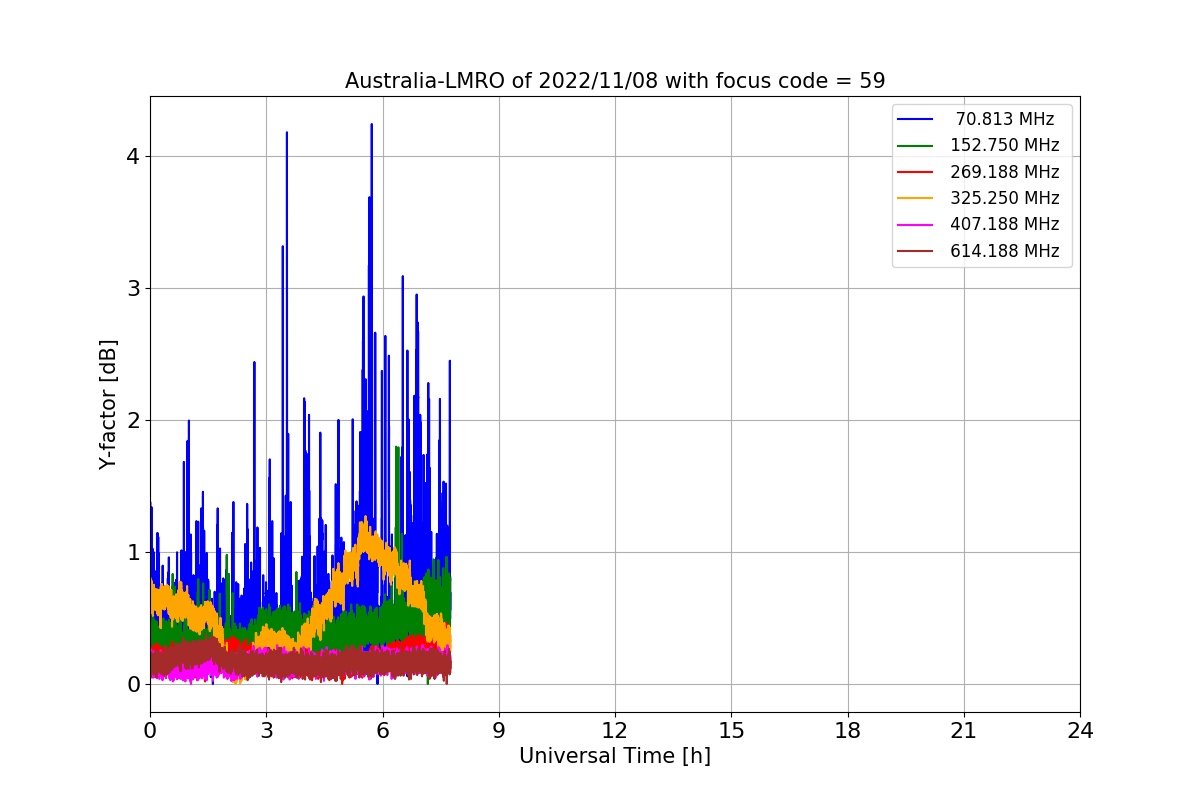Click x-axis tick label 18
This screenshot has width=1200, height=800.
[x=847, y=731]
